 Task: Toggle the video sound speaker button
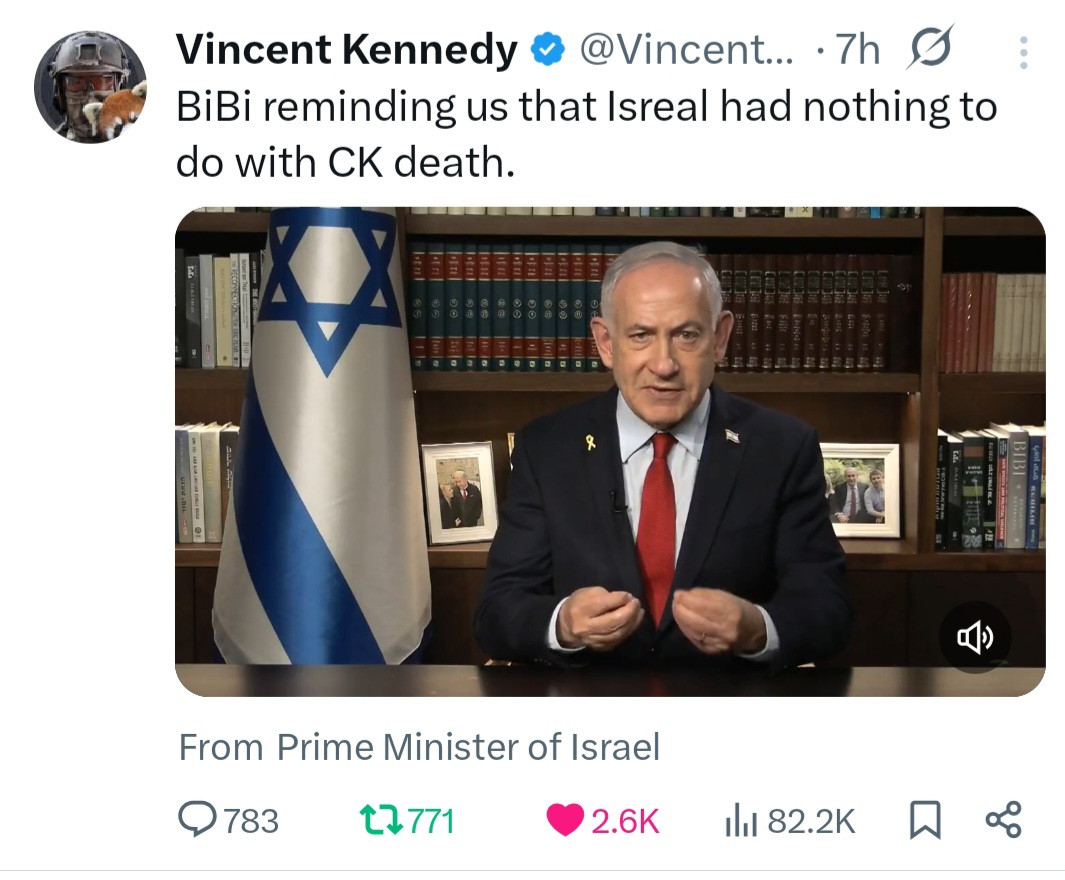(x=975, y=637)
